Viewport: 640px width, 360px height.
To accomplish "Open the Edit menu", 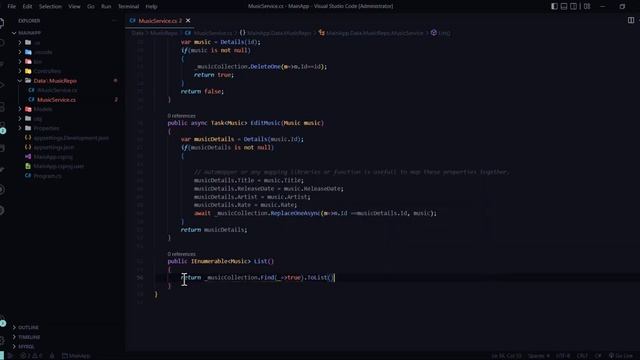I will (27, 7).
